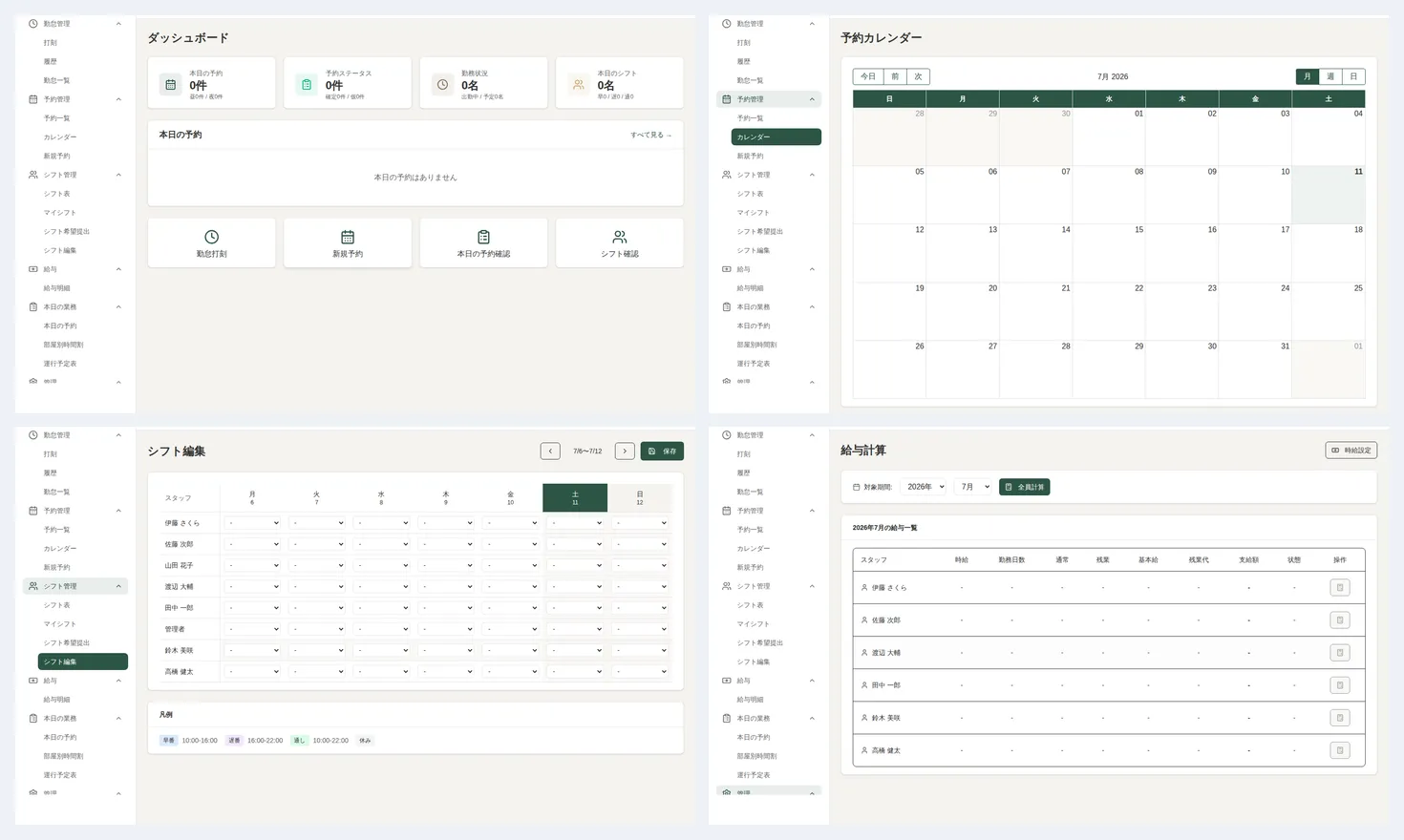Open the 2026年 year dropdown in 給与計算
1404x840 pixels.
[925, 487]
